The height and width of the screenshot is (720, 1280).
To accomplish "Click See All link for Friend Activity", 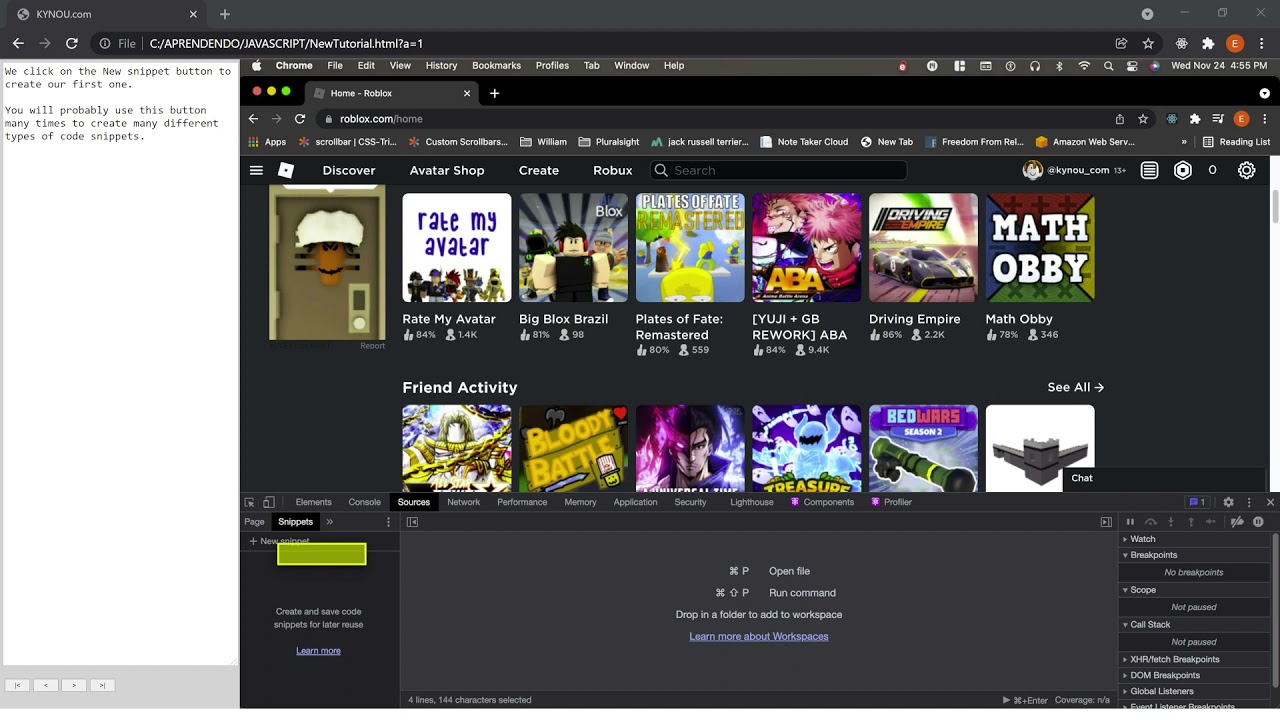I will pos(1075,387).
